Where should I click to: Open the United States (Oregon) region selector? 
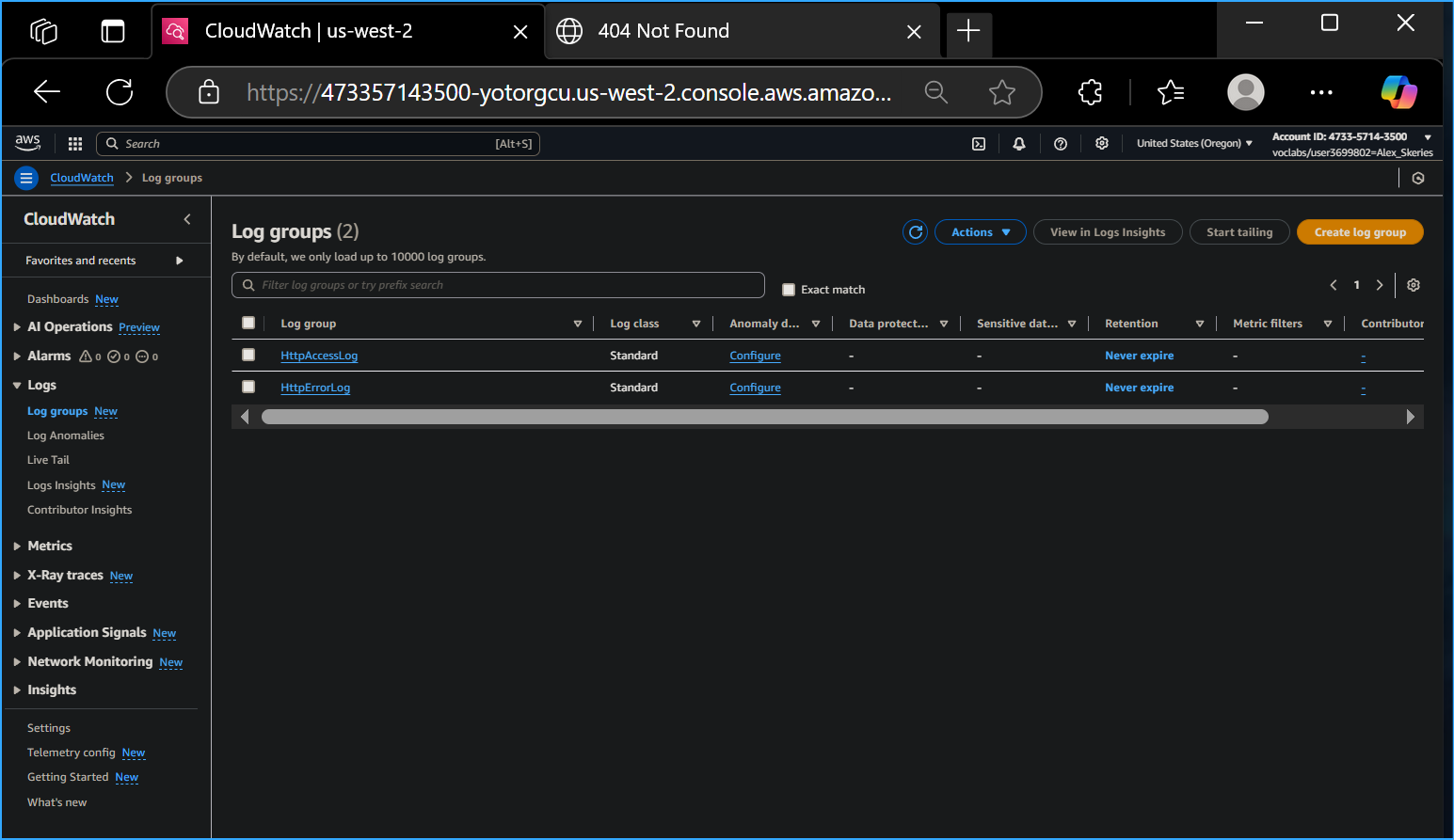[x=1193, y=143]
